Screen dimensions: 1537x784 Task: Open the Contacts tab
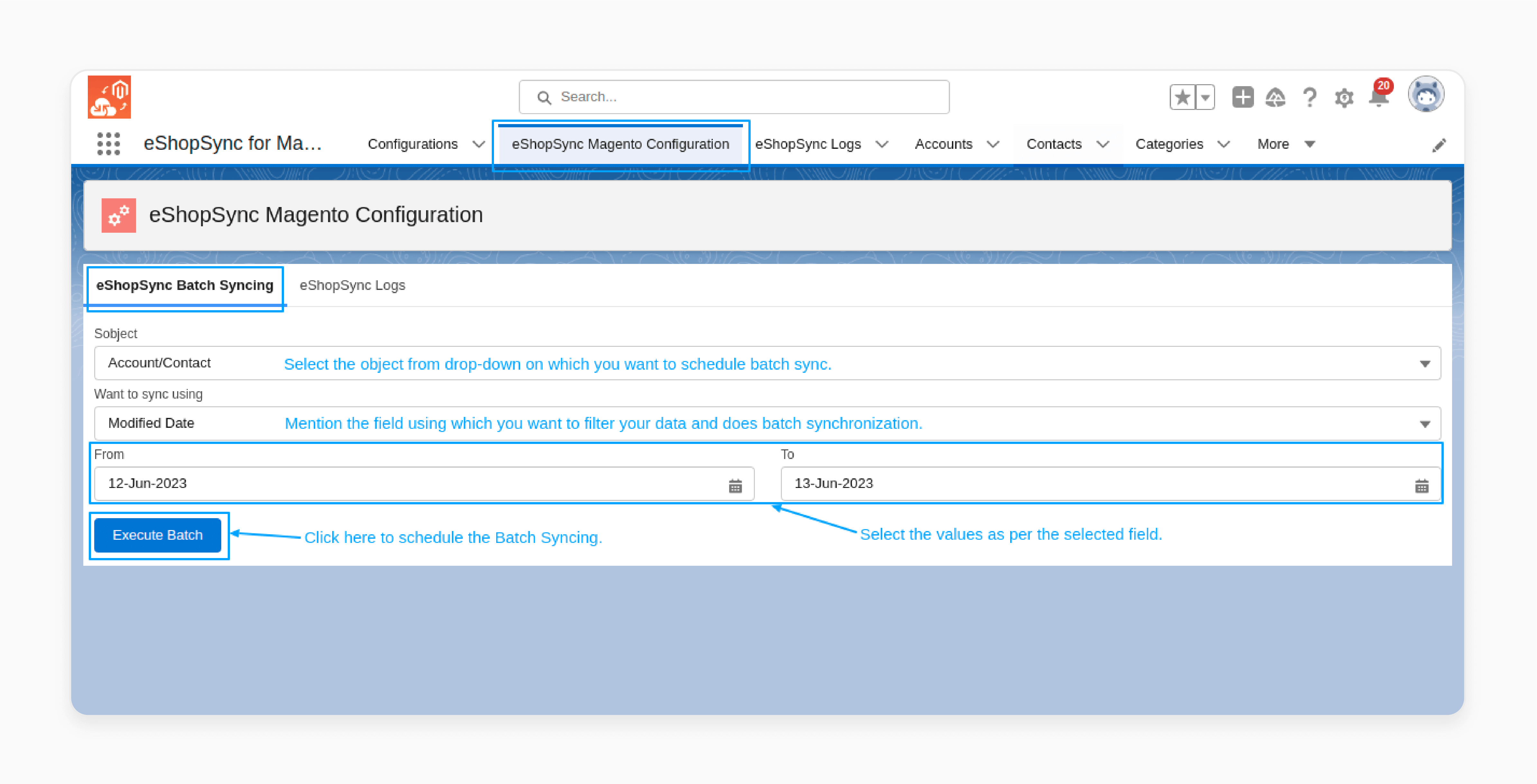pos(1054,144)
